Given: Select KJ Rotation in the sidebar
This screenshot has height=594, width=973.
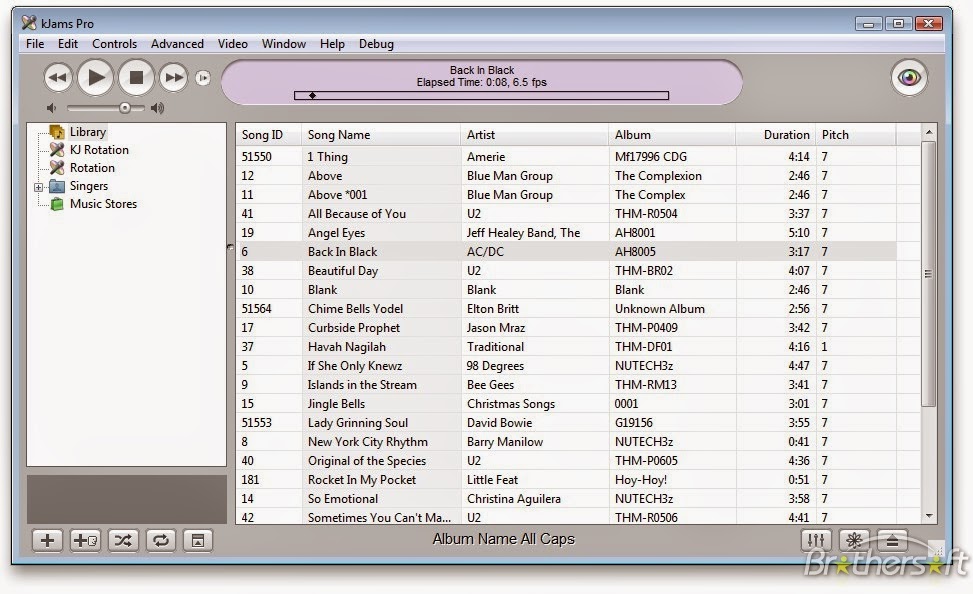Looking at the screenshot, I should tap(99, 150).
